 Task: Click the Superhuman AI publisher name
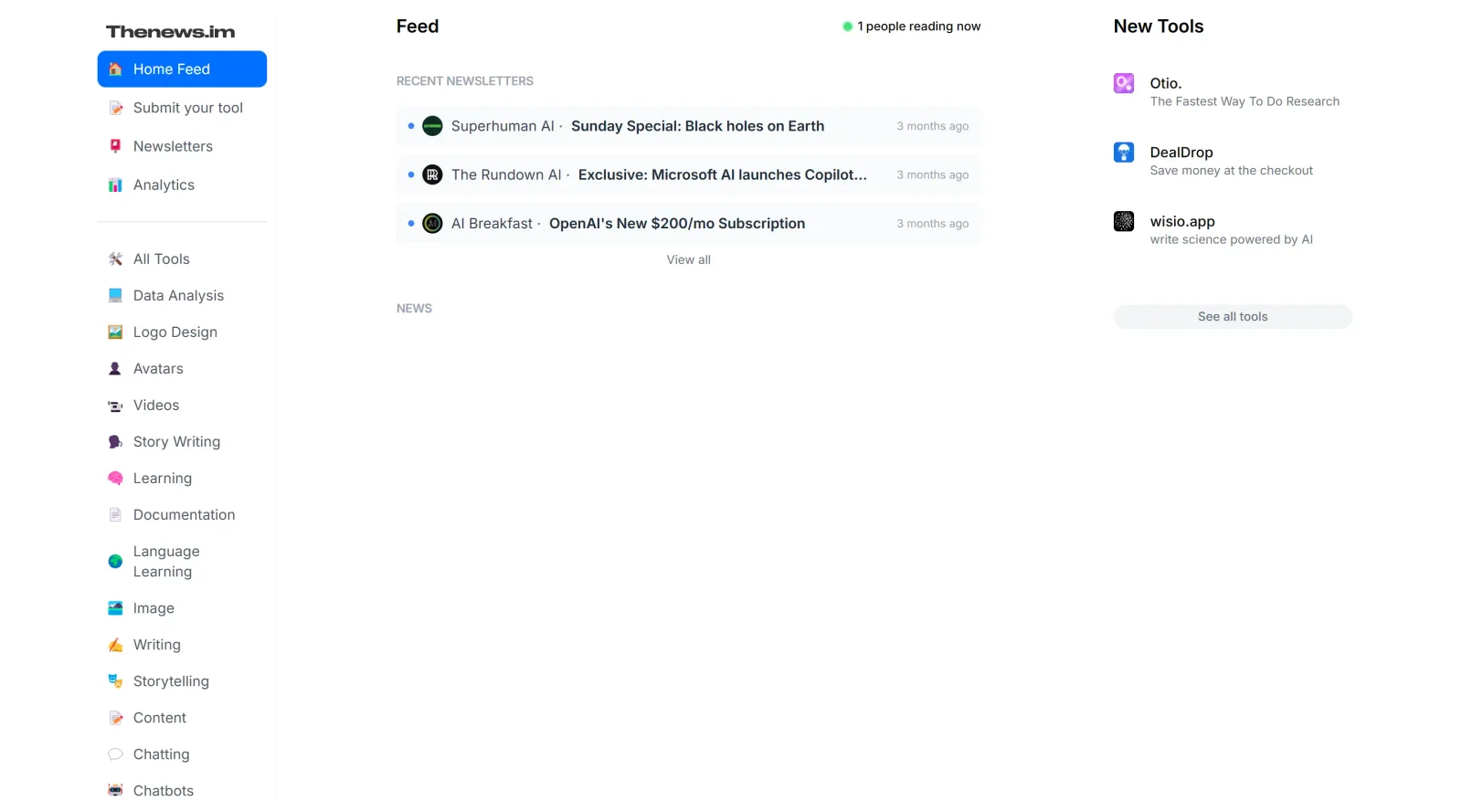coord(503,126)
